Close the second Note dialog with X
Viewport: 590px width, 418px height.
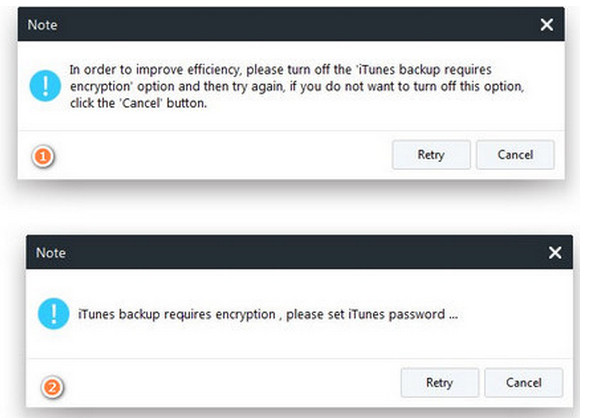point(555,252)
